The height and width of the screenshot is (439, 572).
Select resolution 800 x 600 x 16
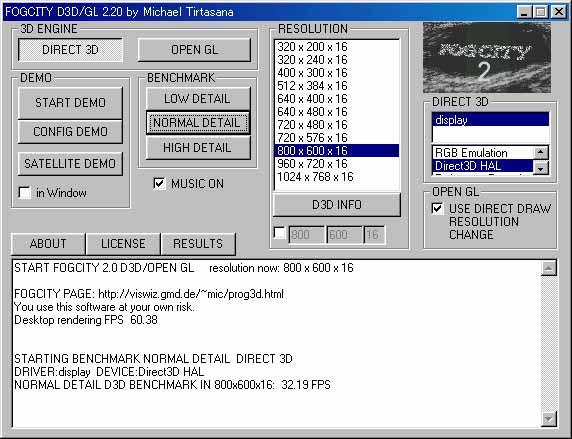pyautogui.click(x=337, y=151)
